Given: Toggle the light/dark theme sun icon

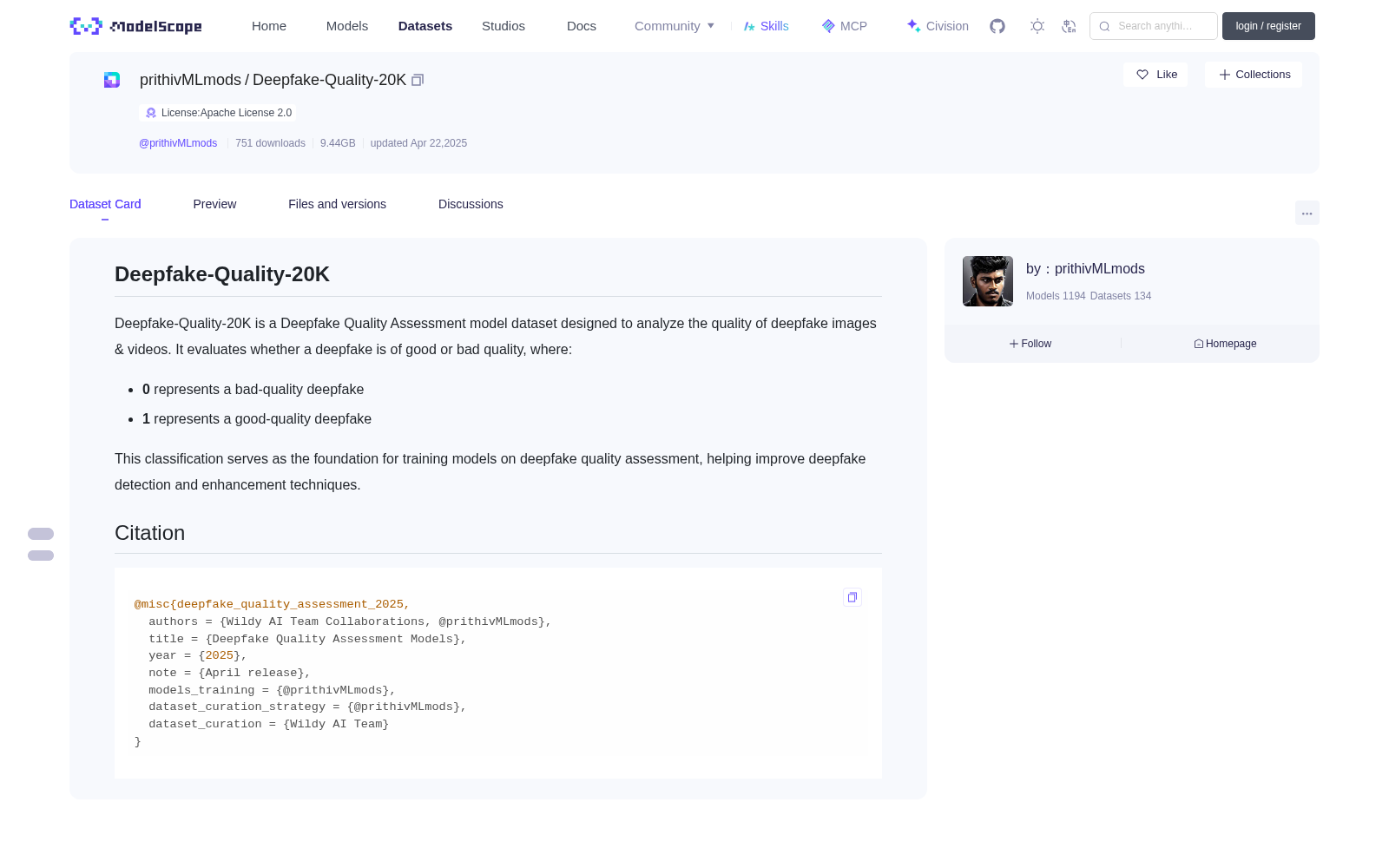Looking at the screenshot, I should [x=1037, y=26].
